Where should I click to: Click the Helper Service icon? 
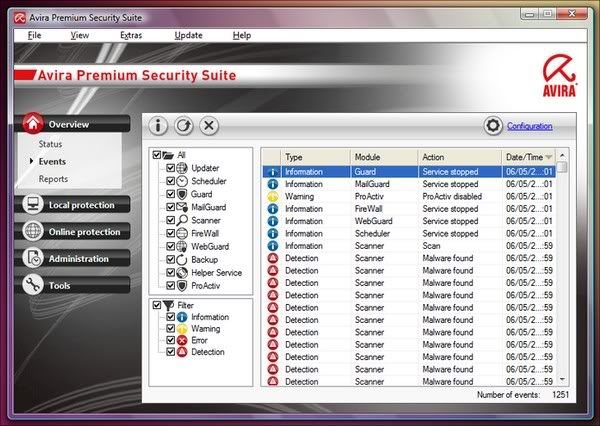click(x=182, y=273)
